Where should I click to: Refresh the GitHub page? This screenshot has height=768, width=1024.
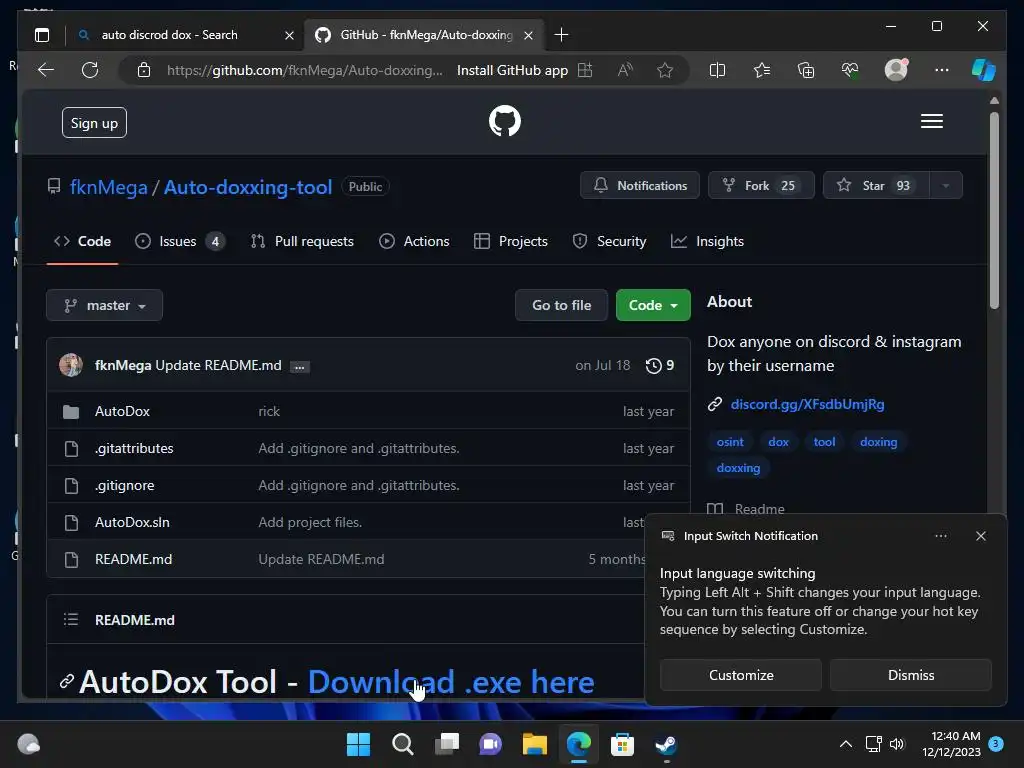click(90, 70)
